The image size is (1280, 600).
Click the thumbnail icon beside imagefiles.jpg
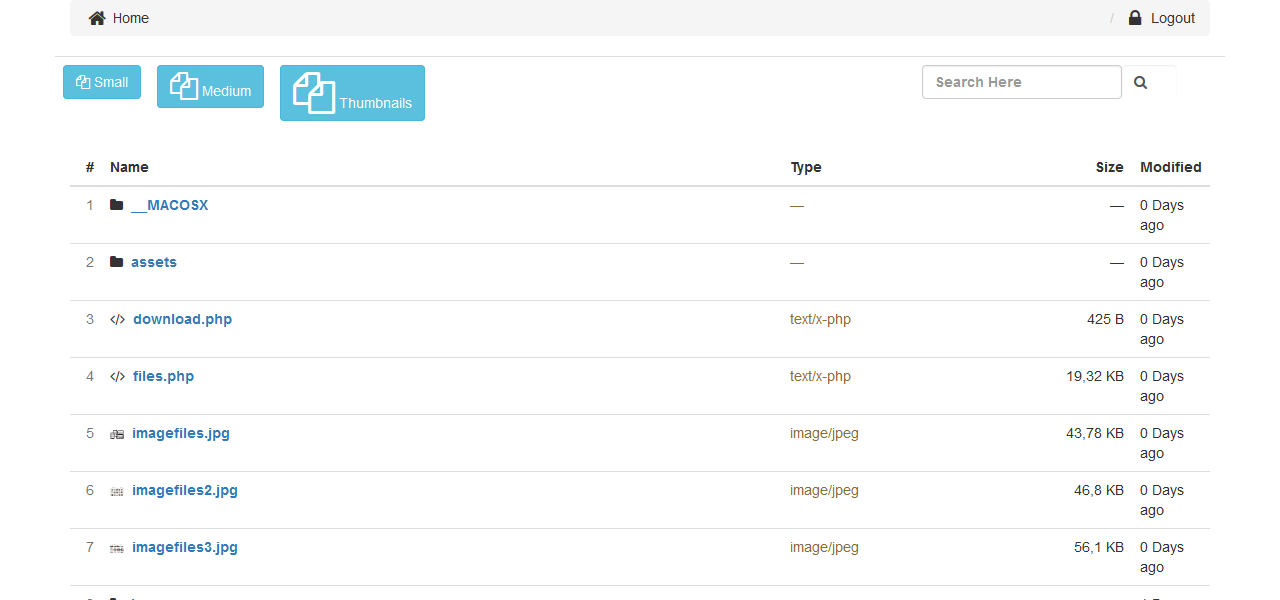tap(117, 434)
